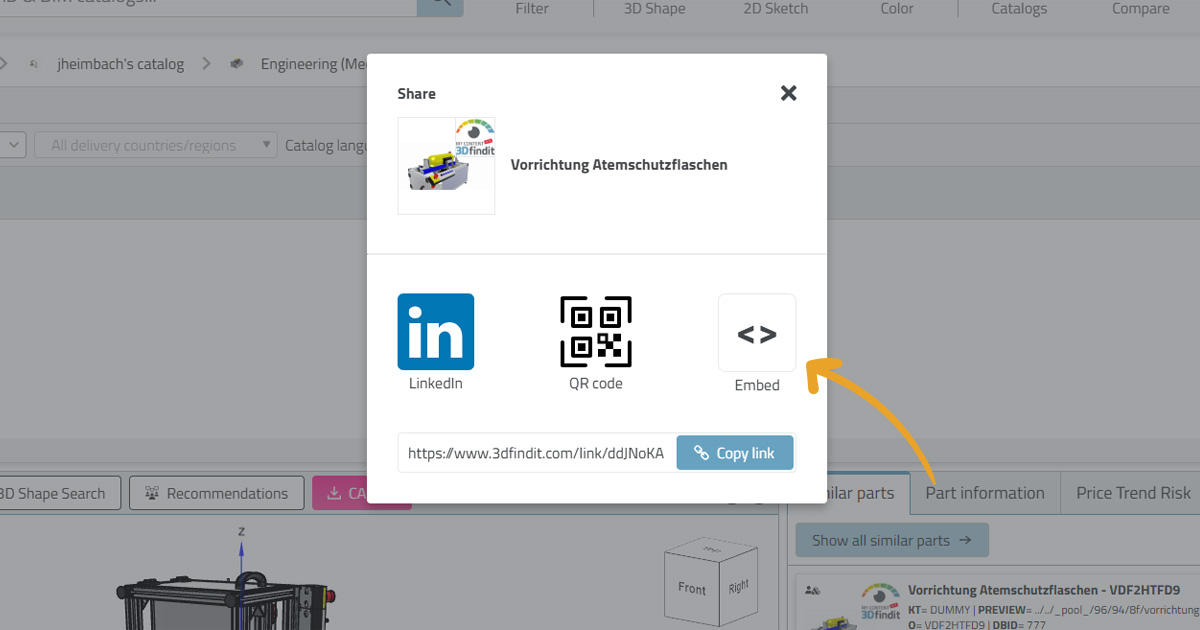Close the Share dialog
Image resolution: width=1200 pixels, height=630 pixels.
(x=788, y=93)
